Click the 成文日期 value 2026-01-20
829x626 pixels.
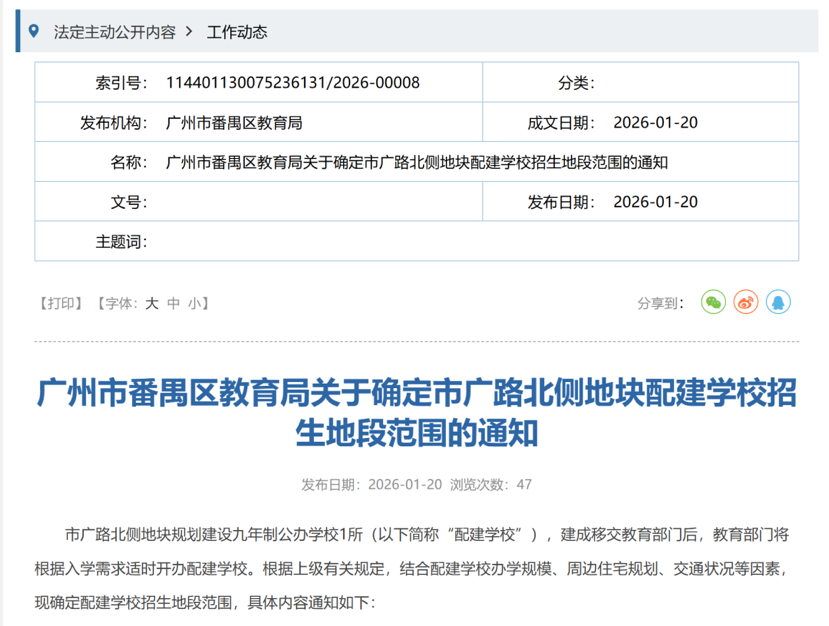(x=656, y=123)
